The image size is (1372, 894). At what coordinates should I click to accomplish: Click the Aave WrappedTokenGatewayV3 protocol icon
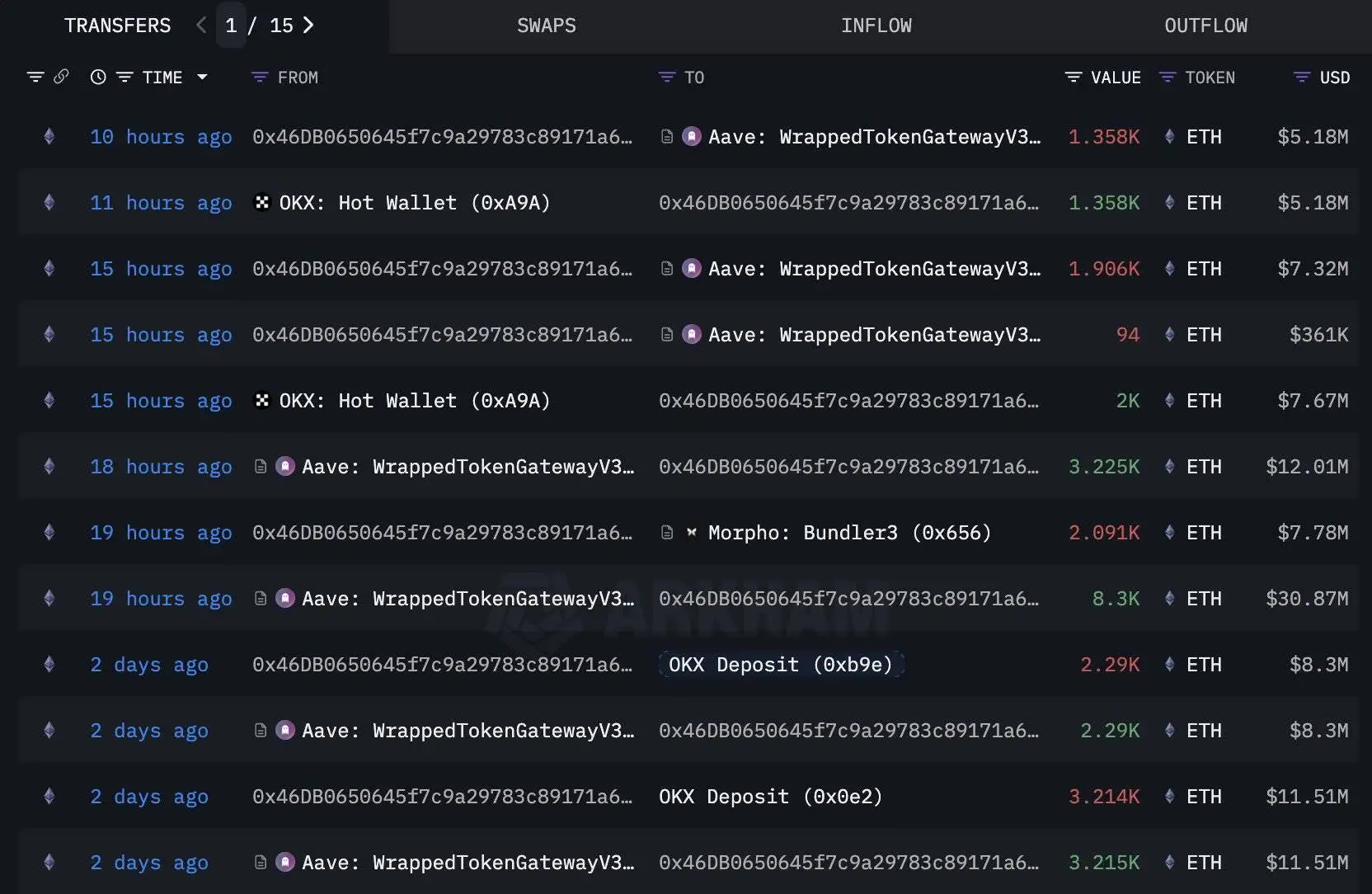(691, 137)
